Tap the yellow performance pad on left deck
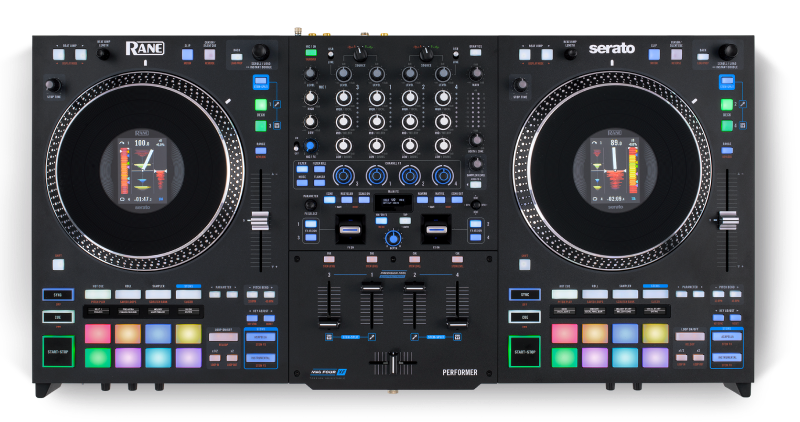 coord(188,334)
